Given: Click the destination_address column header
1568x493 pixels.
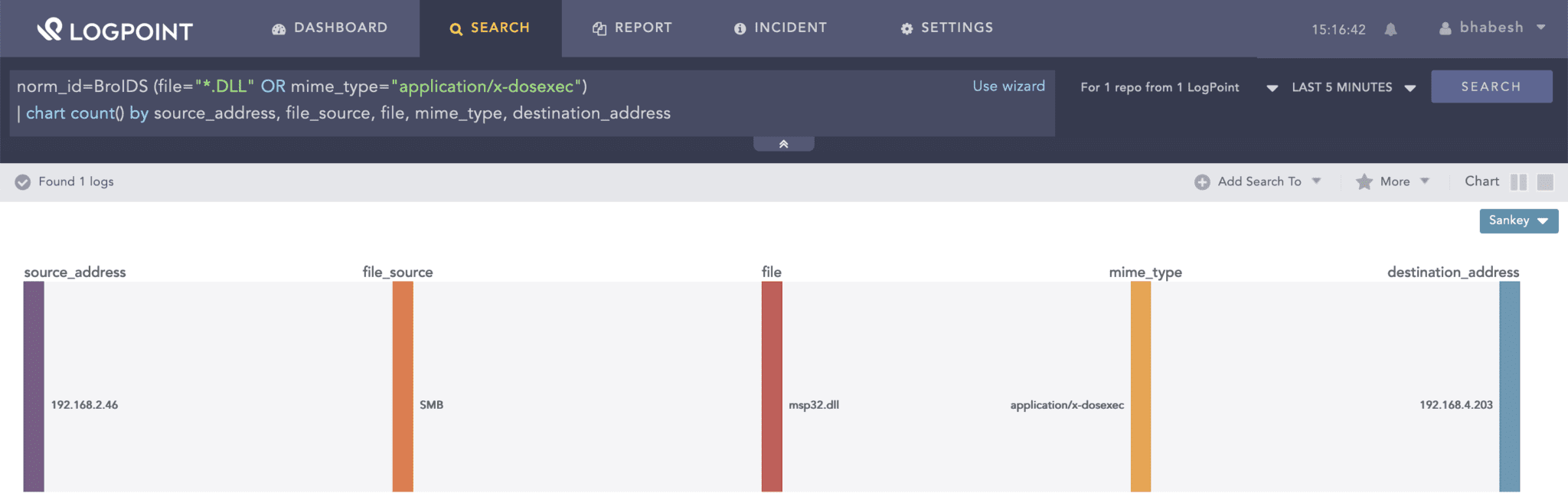Looking at the screenshot, I should point(1453,272).
